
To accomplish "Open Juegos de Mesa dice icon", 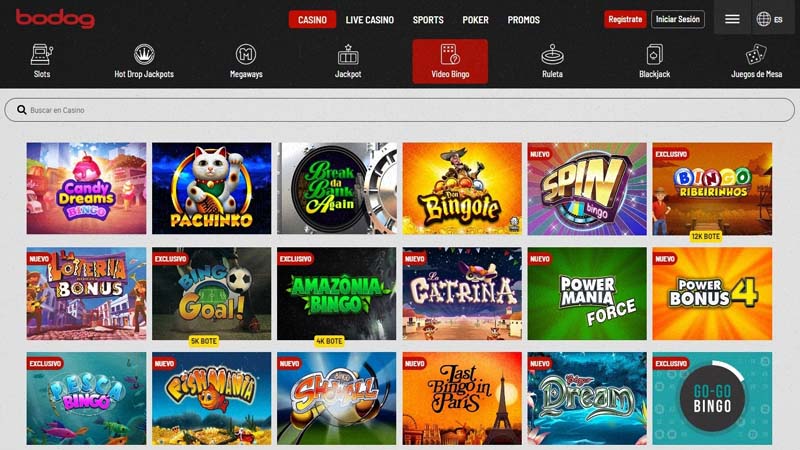I will [756, 54].
